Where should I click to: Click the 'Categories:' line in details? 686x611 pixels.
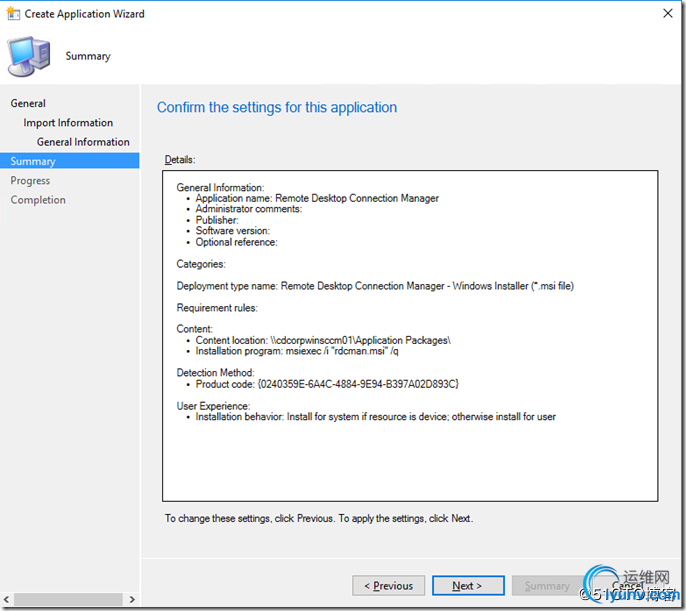click(201, 264)
